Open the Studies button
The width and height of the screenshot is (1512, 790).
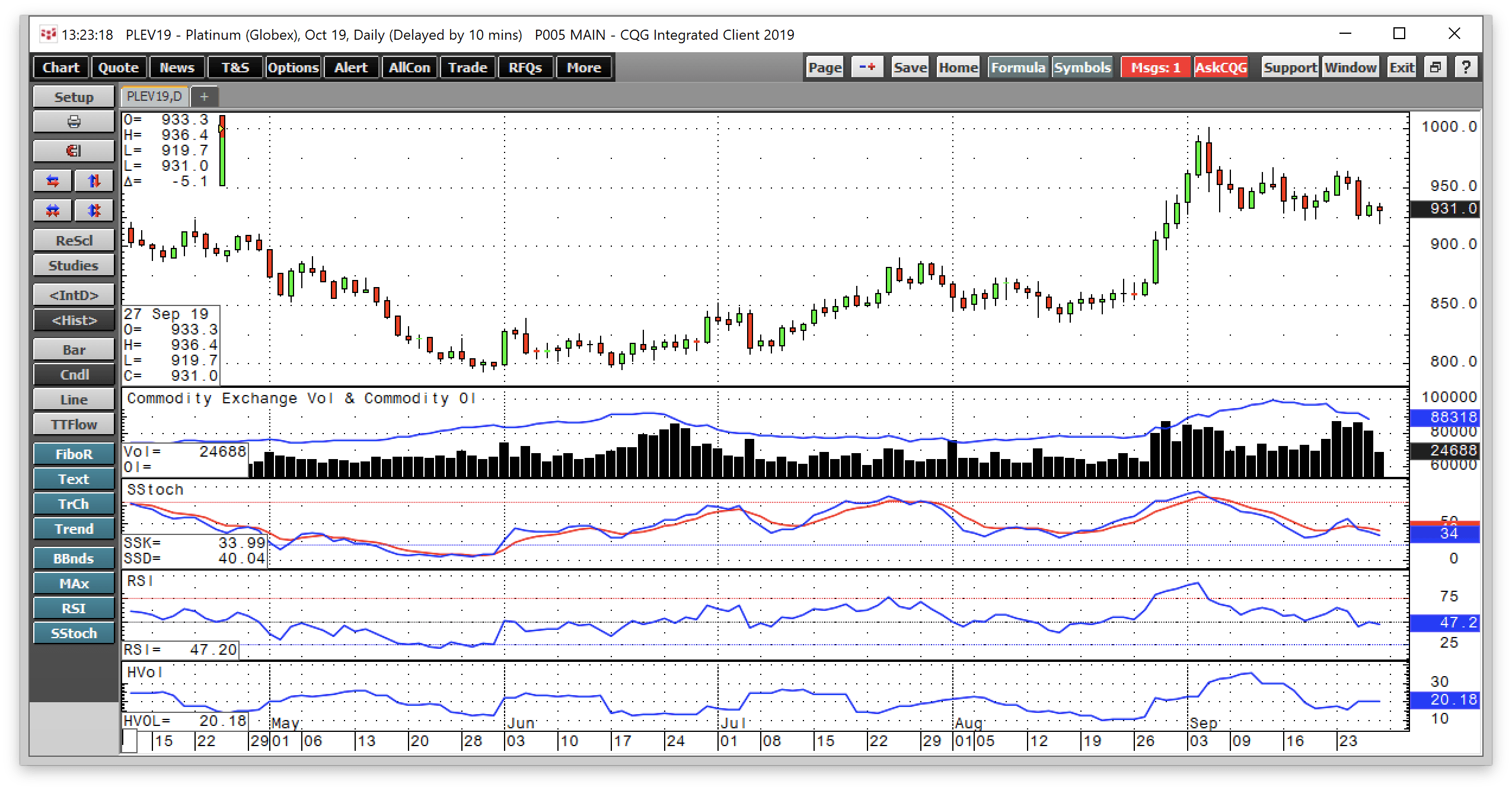[74, 266]
